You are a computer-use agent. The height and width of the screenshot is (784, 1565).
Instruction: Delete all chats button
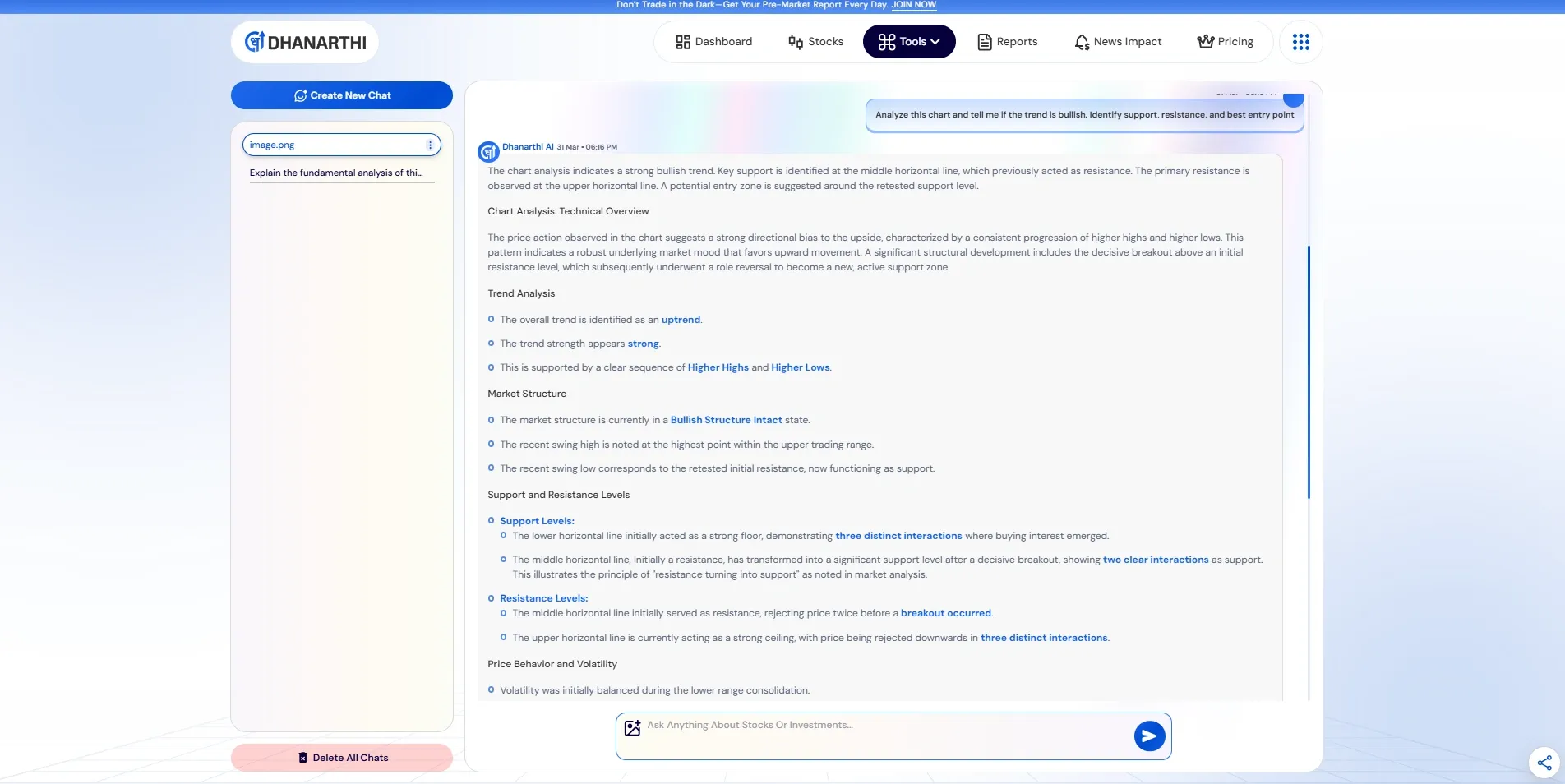(342, 758)
